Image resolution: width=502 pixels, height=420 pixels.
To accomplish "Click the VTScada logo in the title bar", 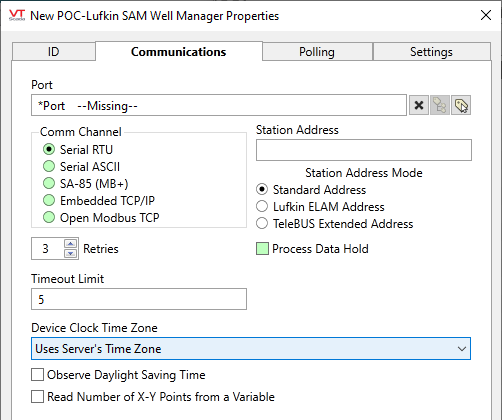I will [17, 15].
